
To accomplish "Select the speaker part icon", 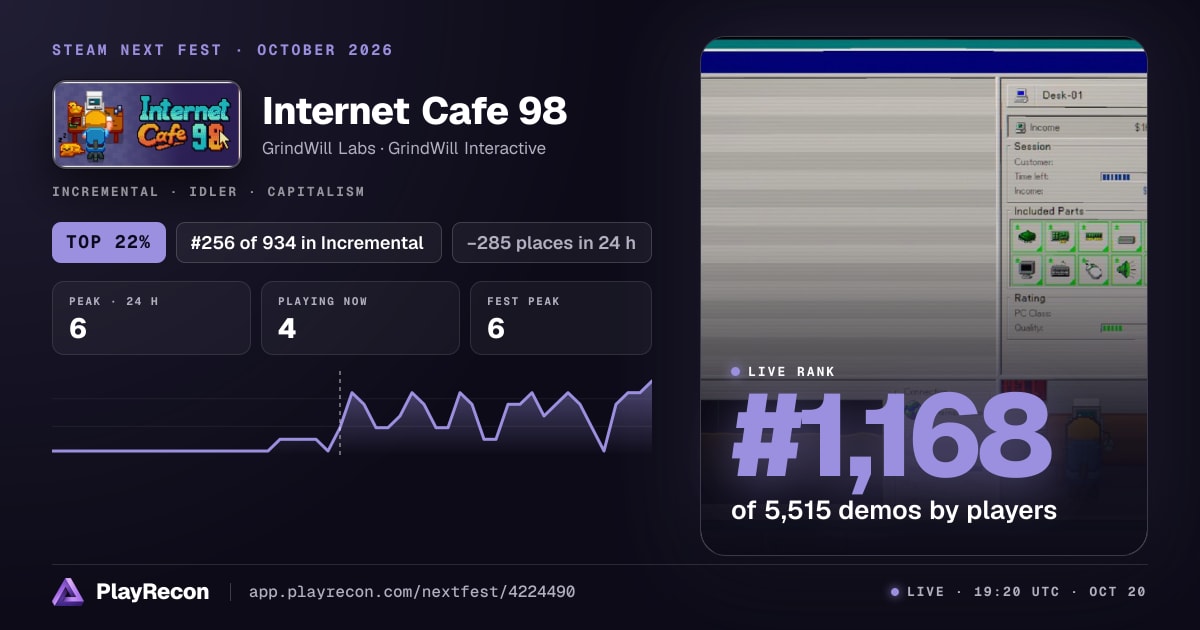I will tap(1128, 270).
